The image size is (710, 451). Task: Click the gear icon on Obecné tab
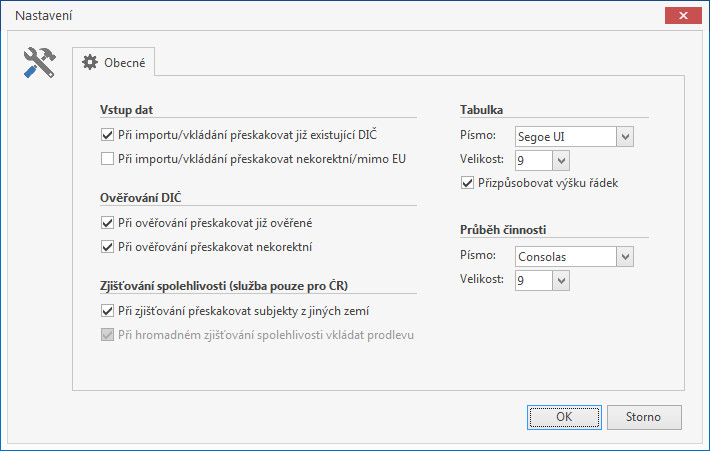90,62
